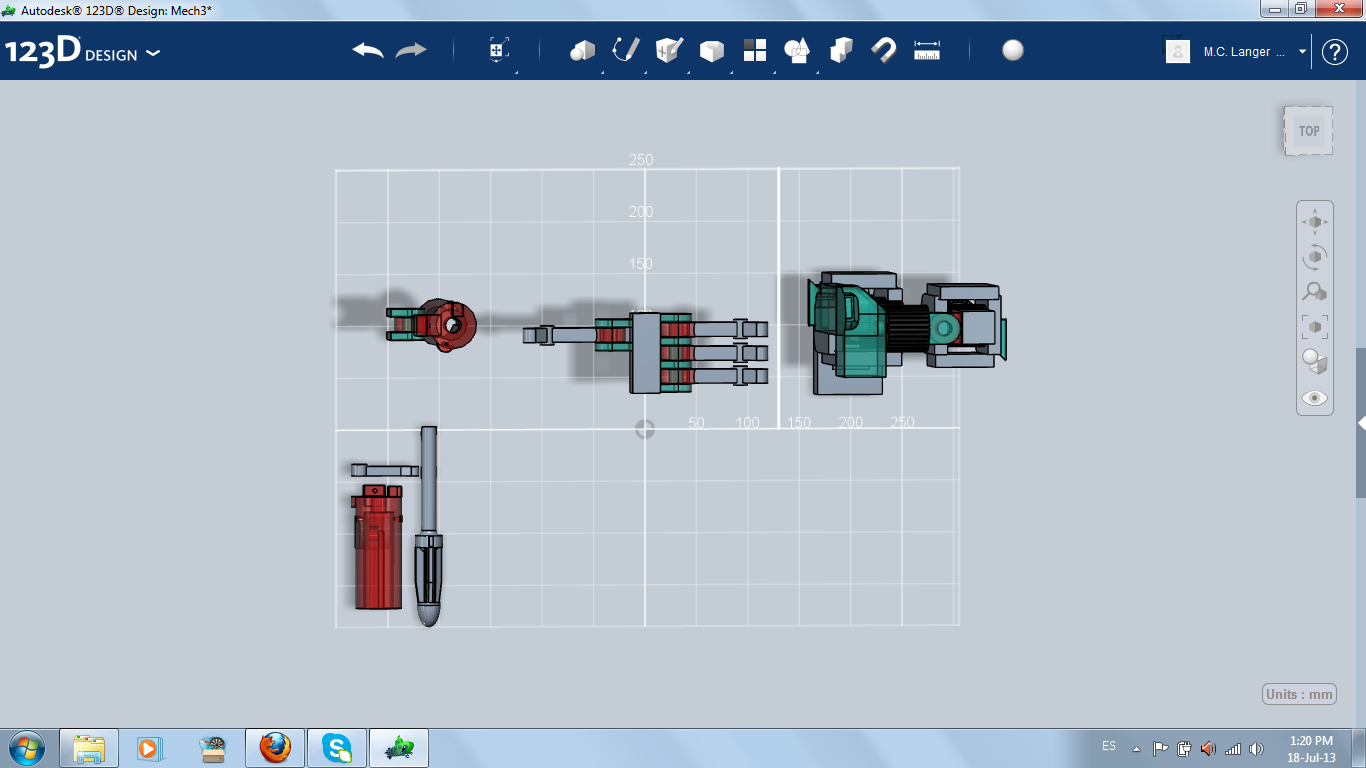
Task: Open the Grouping tool menu
Action: pyautogui.click(x=797, y=50)
